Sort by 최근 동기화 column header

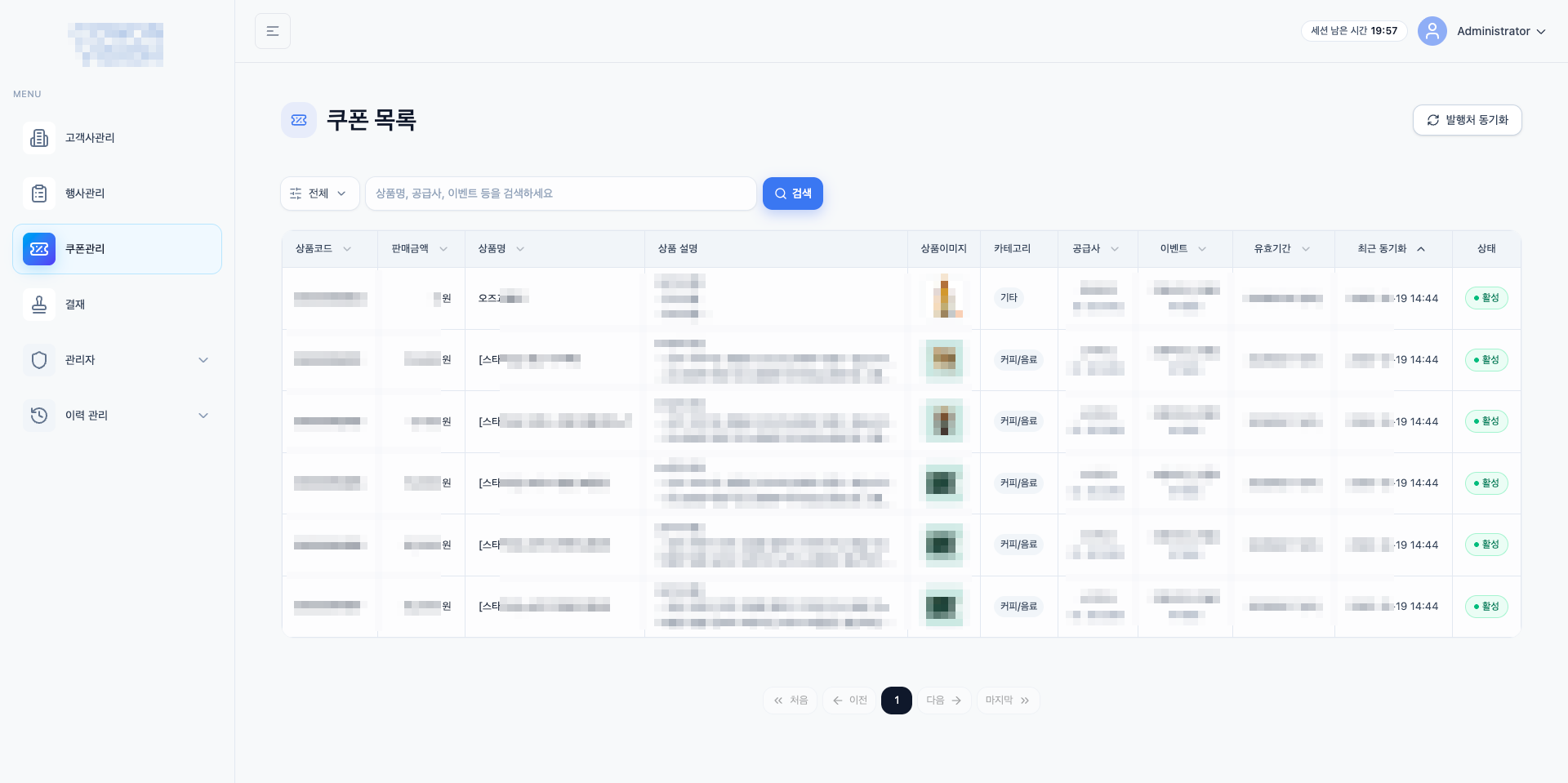pyautogui.click(x=1391, y=249)
